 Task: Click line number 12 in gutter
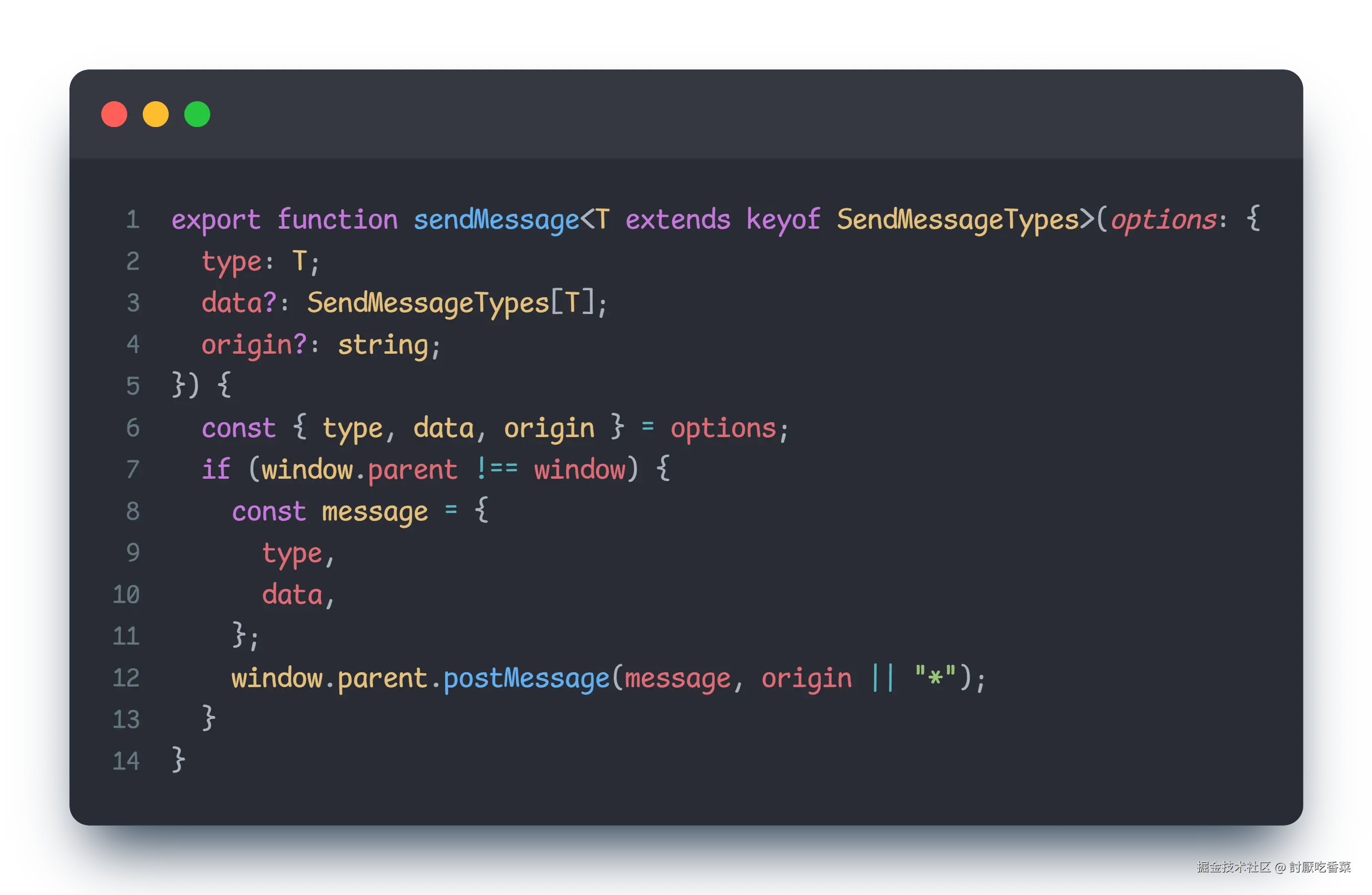point(126,678)
